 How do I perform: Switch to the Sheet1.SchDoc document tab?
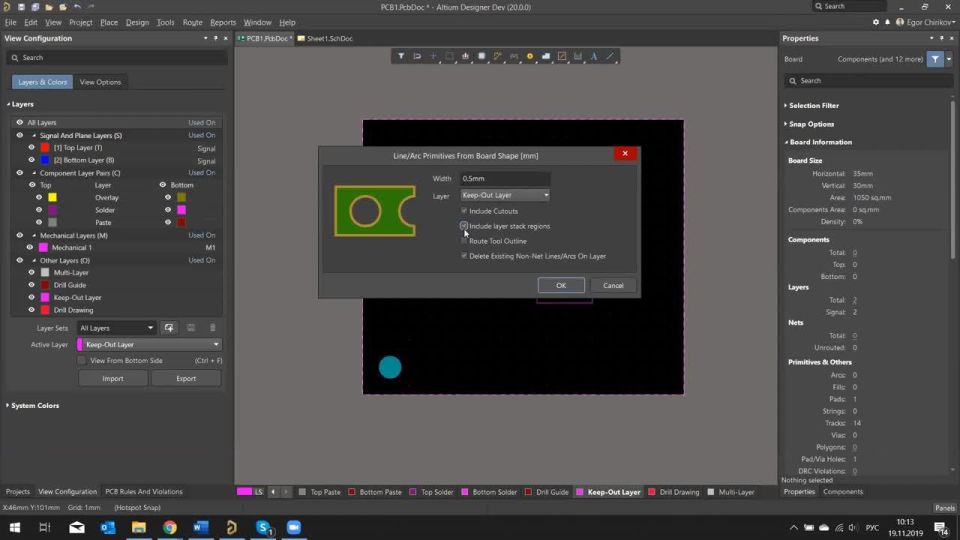pos(325,39)
